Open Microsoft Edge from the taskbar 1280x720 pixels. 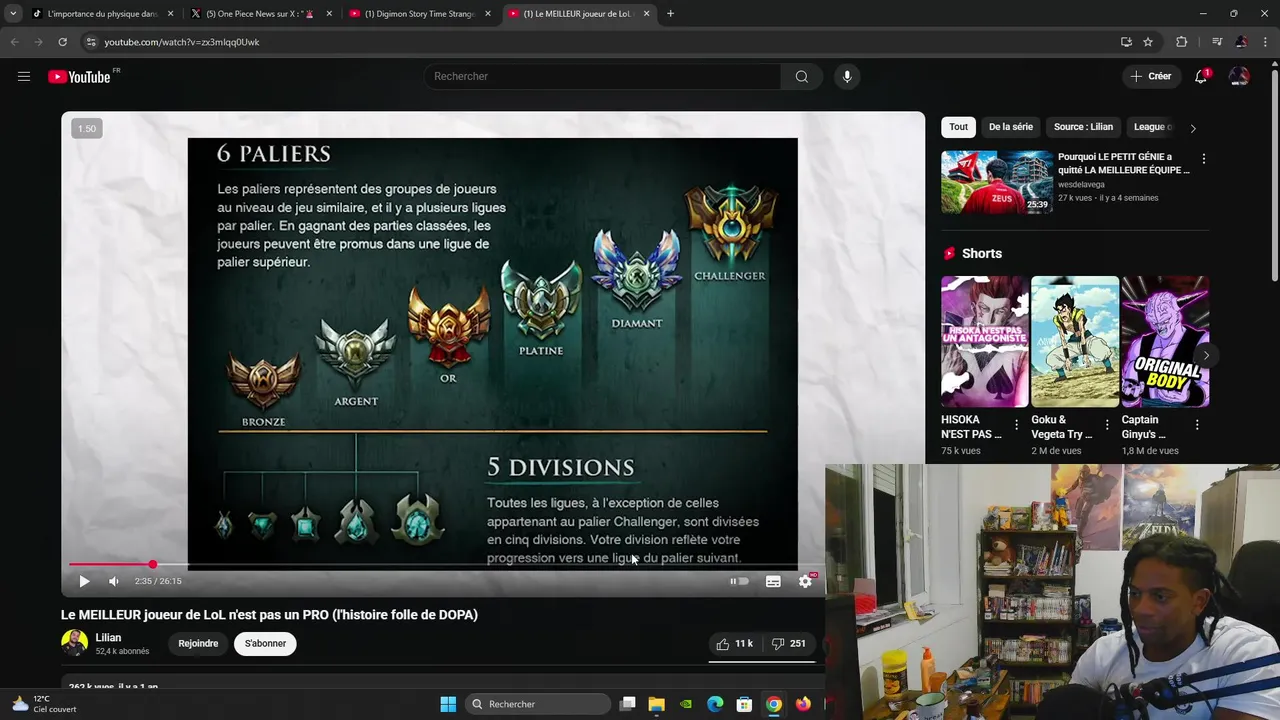(x=715, y=704)
